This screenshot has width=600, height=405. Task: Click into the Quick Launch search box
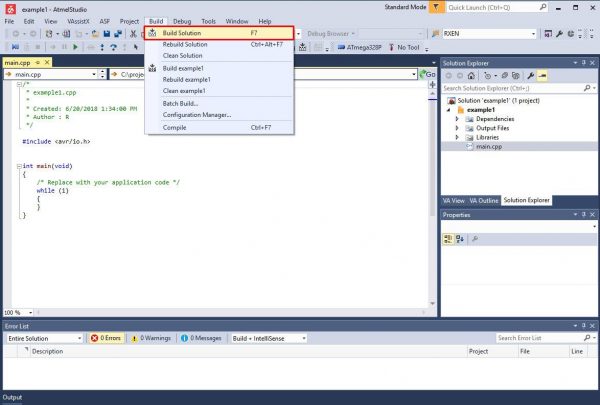click(497, 7)
